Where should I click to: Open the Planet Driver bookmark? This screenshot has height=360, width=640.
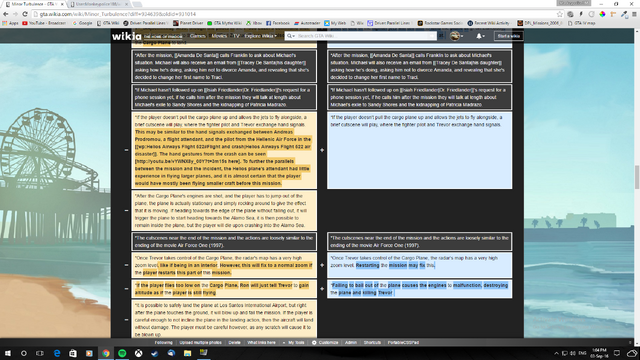pos(188,23)
